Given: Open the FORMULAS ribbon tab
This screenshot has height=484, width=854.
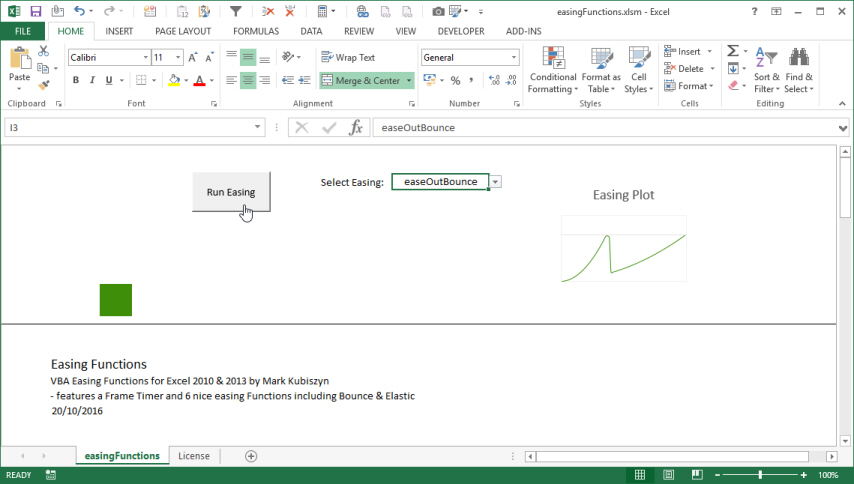Looking at the screenshot, I should click(x=256, y=31).
